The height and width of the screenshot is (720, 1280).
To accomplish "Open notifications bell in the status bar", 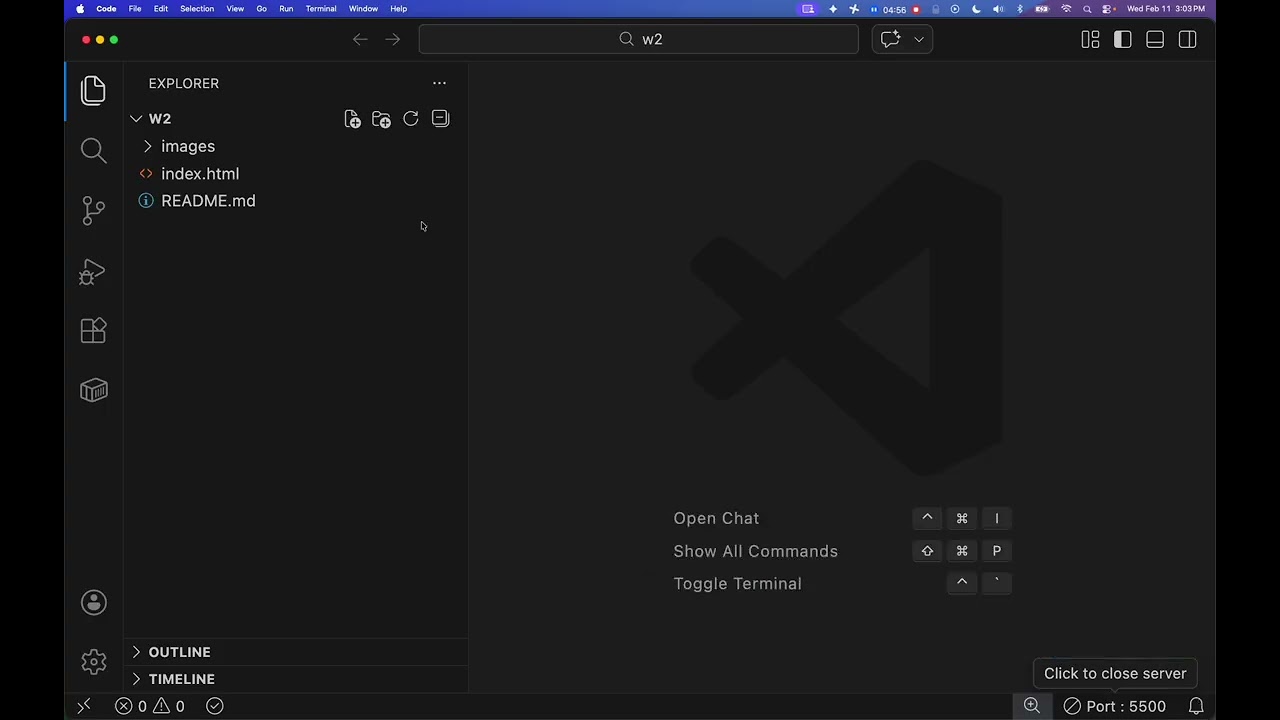I will [x=1196, y=706].
